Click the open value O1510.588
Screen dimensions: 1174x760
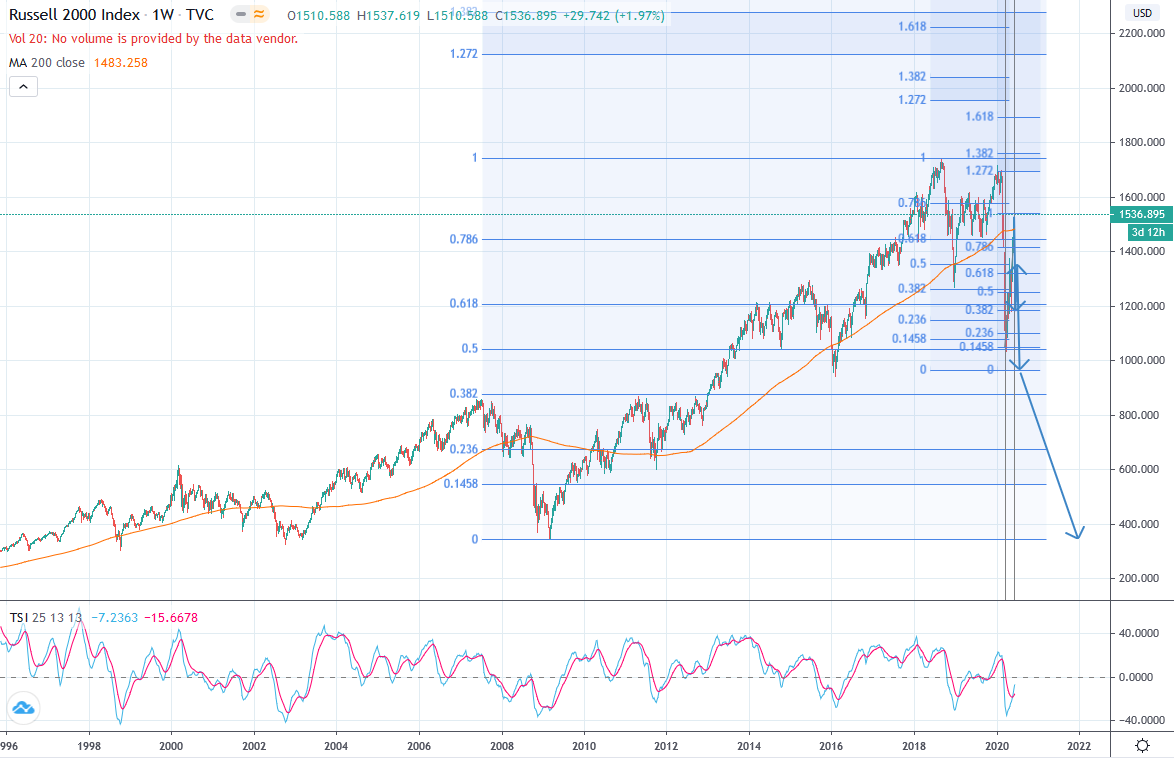tap(318, 16)
